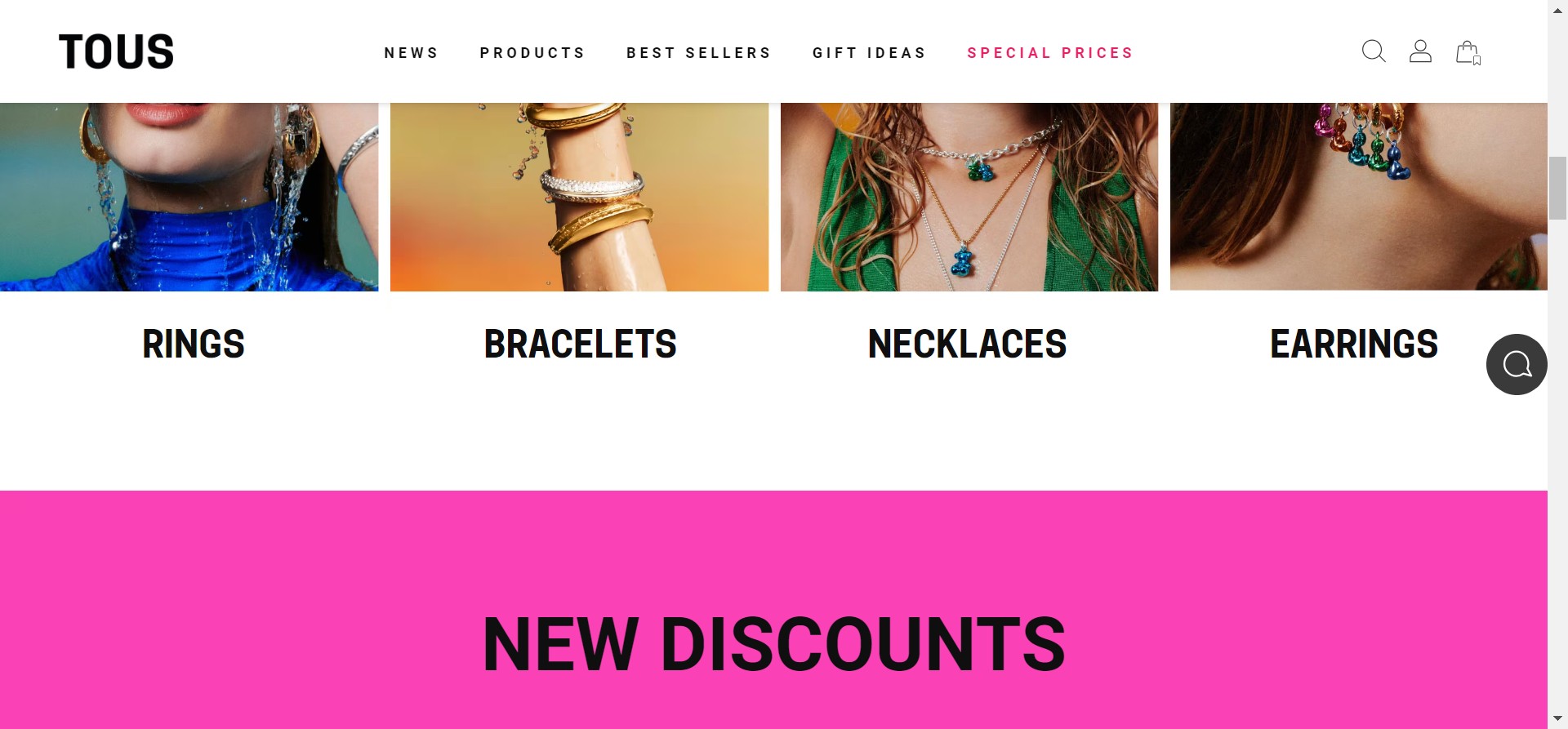Open the GIFT IDEAS menu
1568x729 pixels.
click(870, 53)
